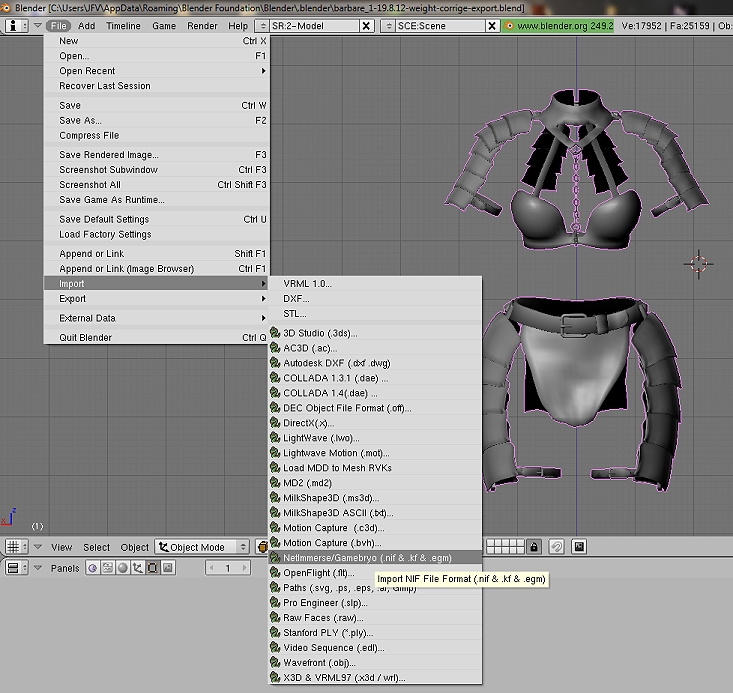Choose NetImmerse/Gamebryo import entry
This screenshot has width=733, height=693.
coord(375,557)
